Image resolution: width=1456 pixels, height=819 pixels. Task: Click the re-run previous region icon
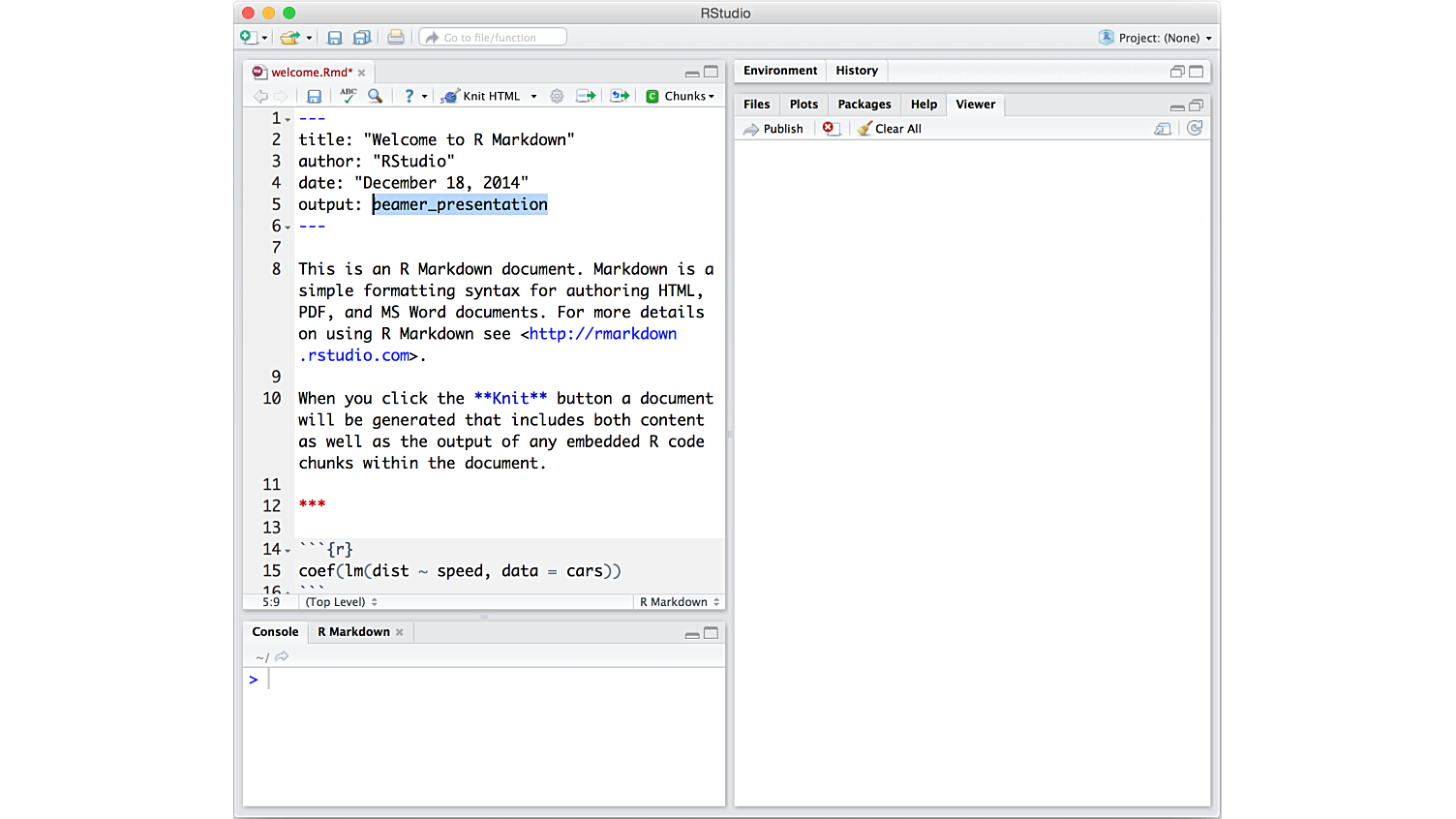620,96
